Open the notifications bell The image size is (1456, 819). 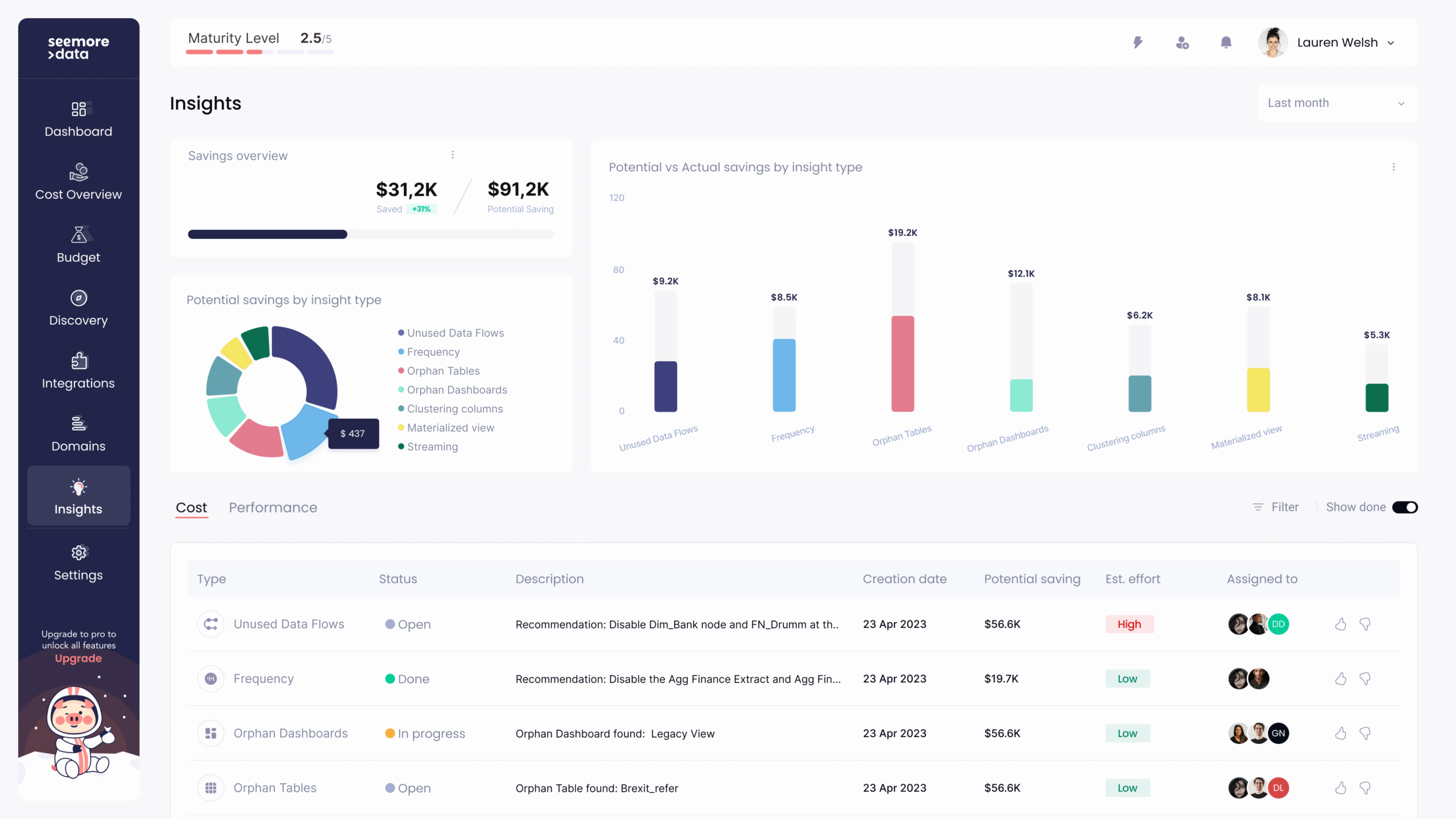pos(1226,43)
